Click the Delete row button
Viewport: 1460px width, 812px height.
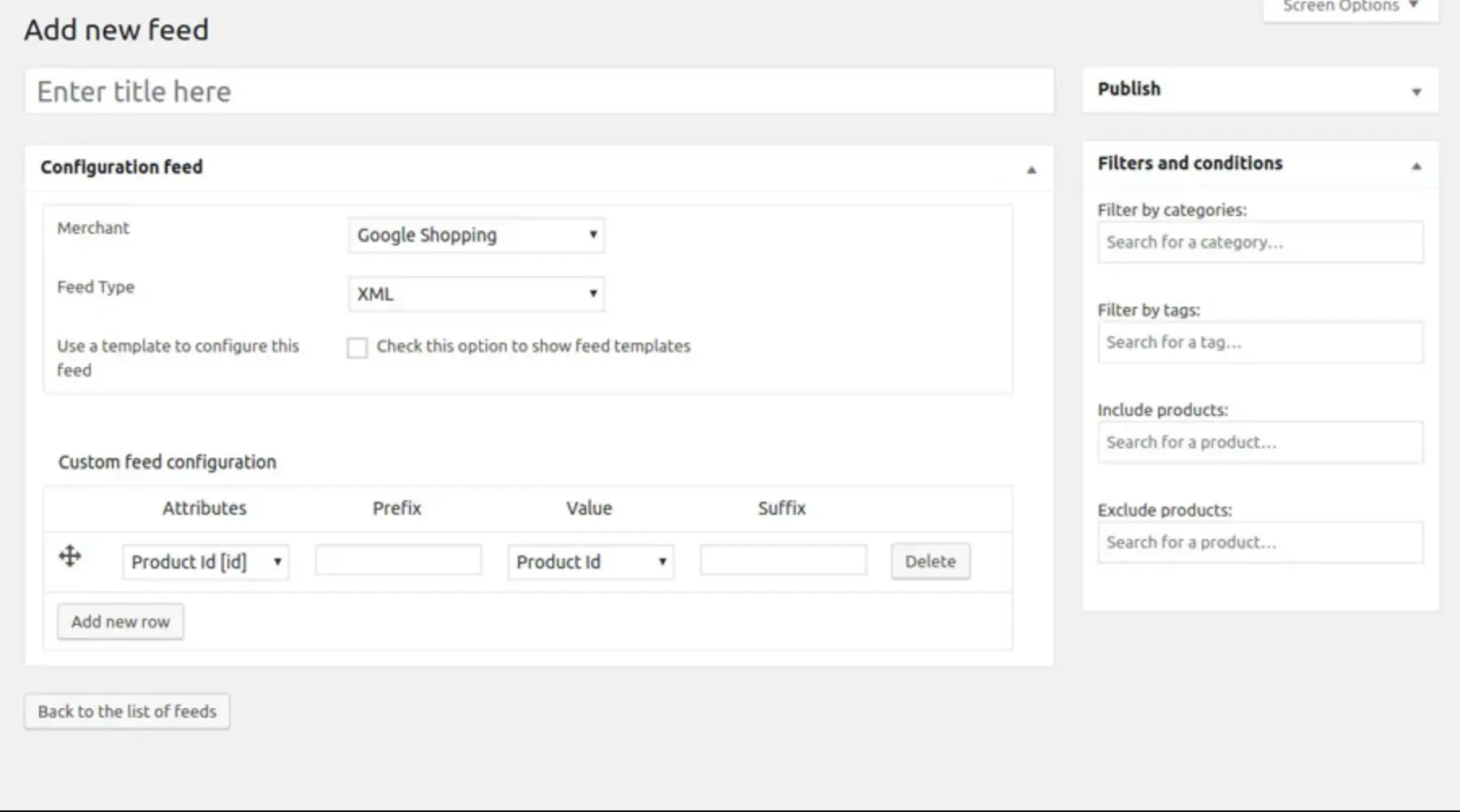930,561
